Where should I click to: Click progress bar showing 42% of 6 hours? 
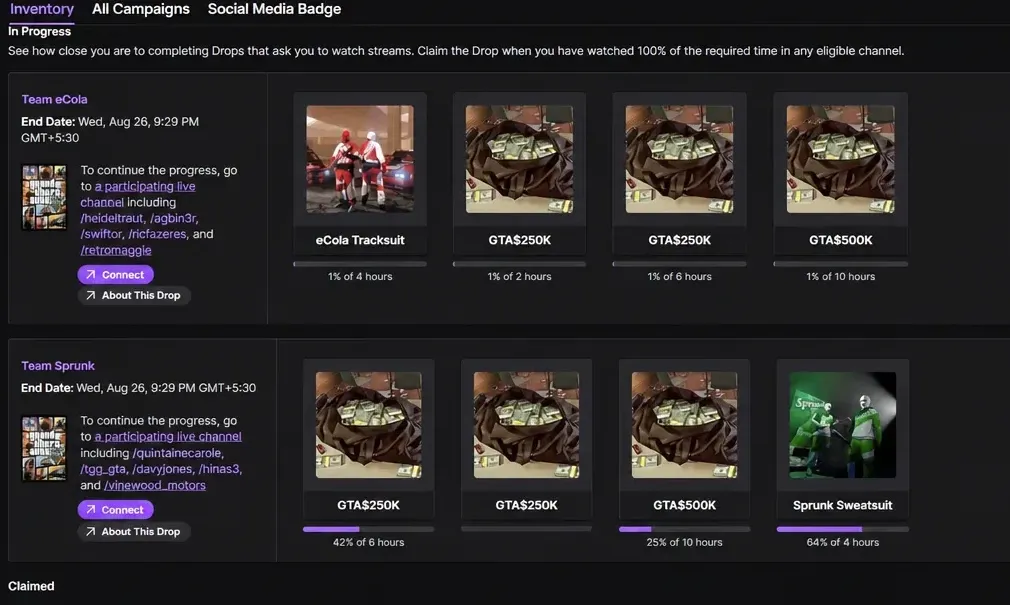tap(368, 529)
